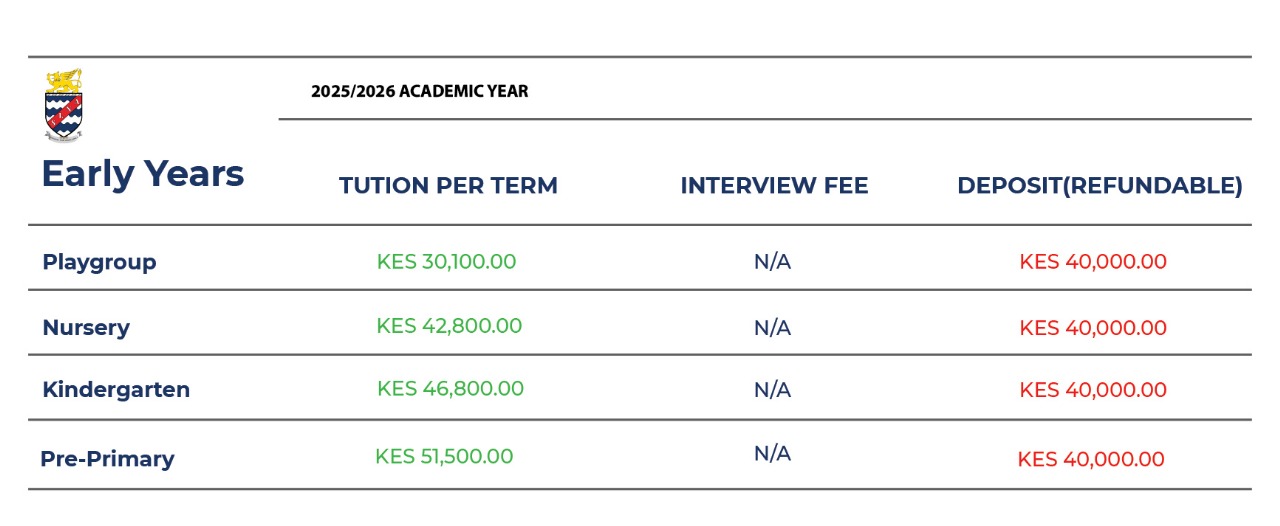The width and height of the screenshot is (1280, 526).
Task: Click the KES 42,800.00 tuition amount
Action: (449, 326)
